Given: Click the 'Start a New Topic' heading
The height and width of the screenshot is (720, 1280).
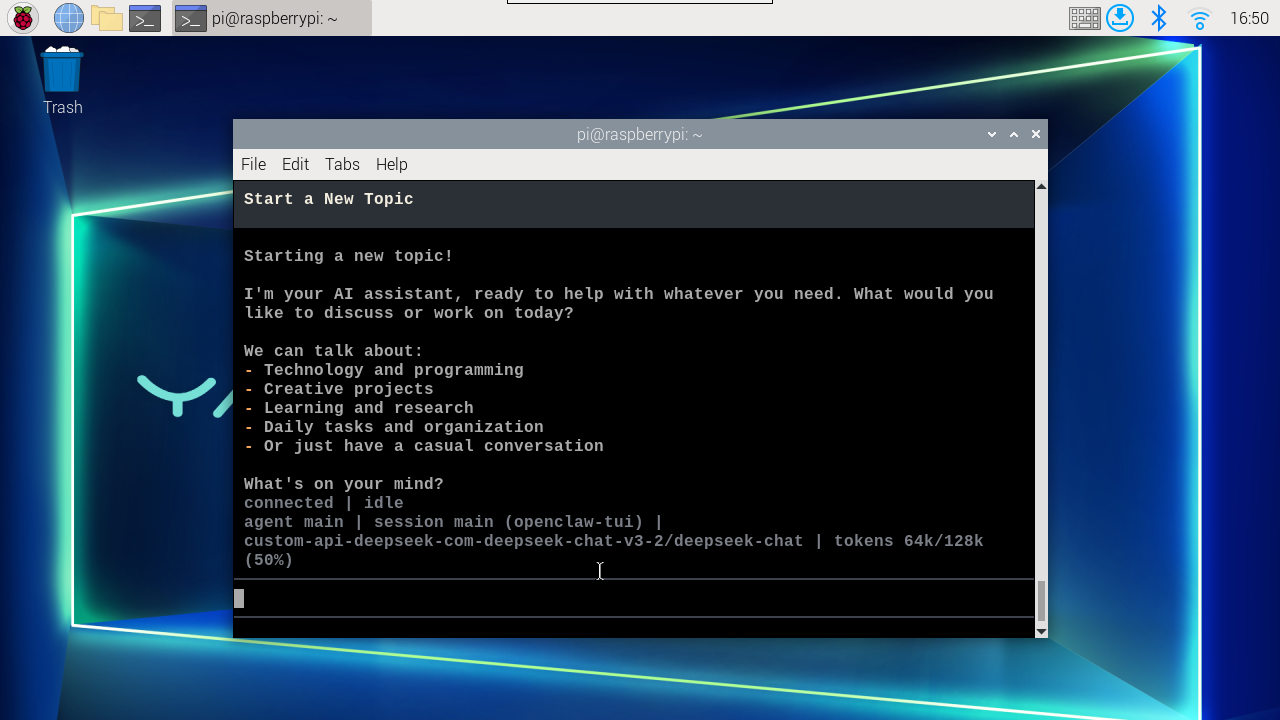Looking at the screenshot, I should click(329, 199).
